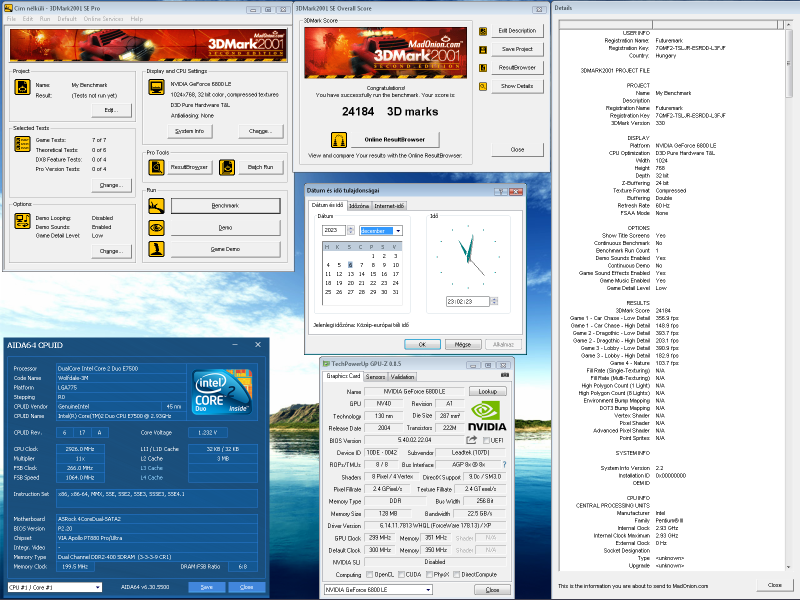
Task: Click the Lookup button in GPU-Z
Action: click(x=487, y=391)
